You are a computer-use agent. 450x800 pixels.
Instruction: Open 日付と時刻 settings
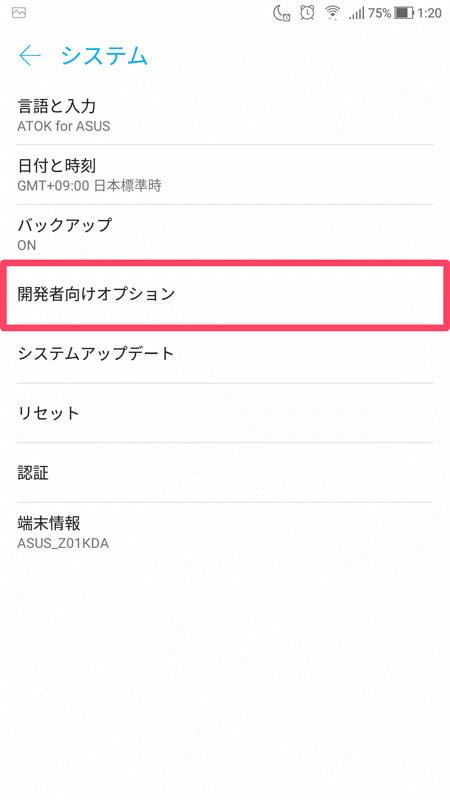click(x=225, y=174)
